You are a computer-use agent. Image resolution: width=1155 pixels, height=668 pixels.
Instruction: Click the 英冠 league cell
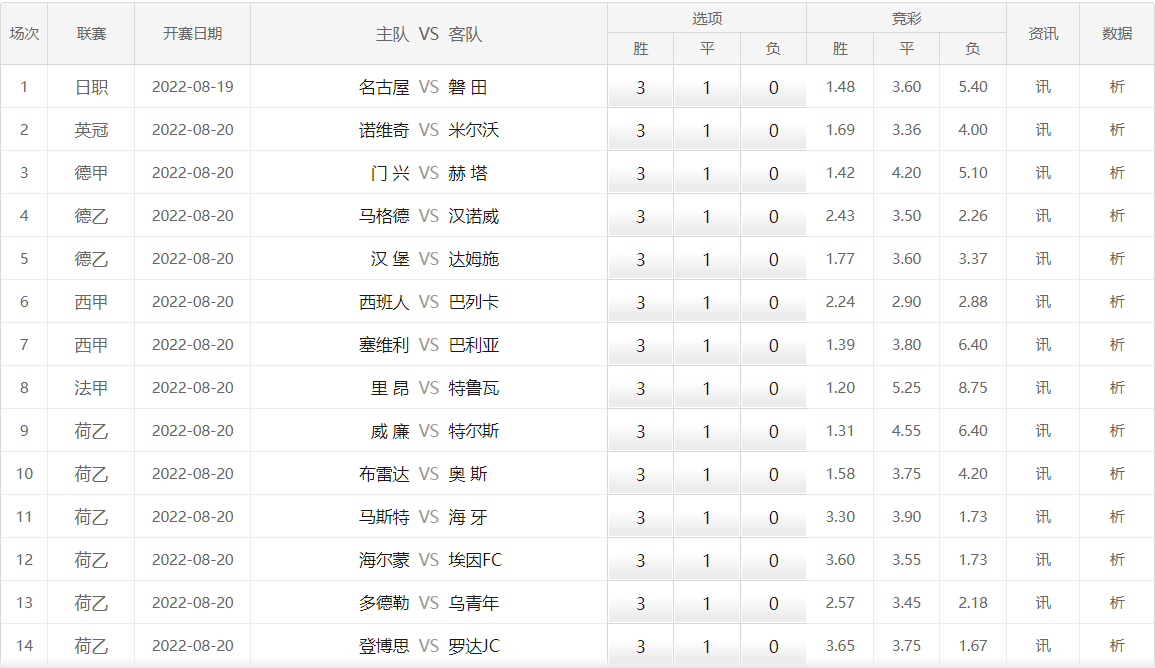coord(91,130)
